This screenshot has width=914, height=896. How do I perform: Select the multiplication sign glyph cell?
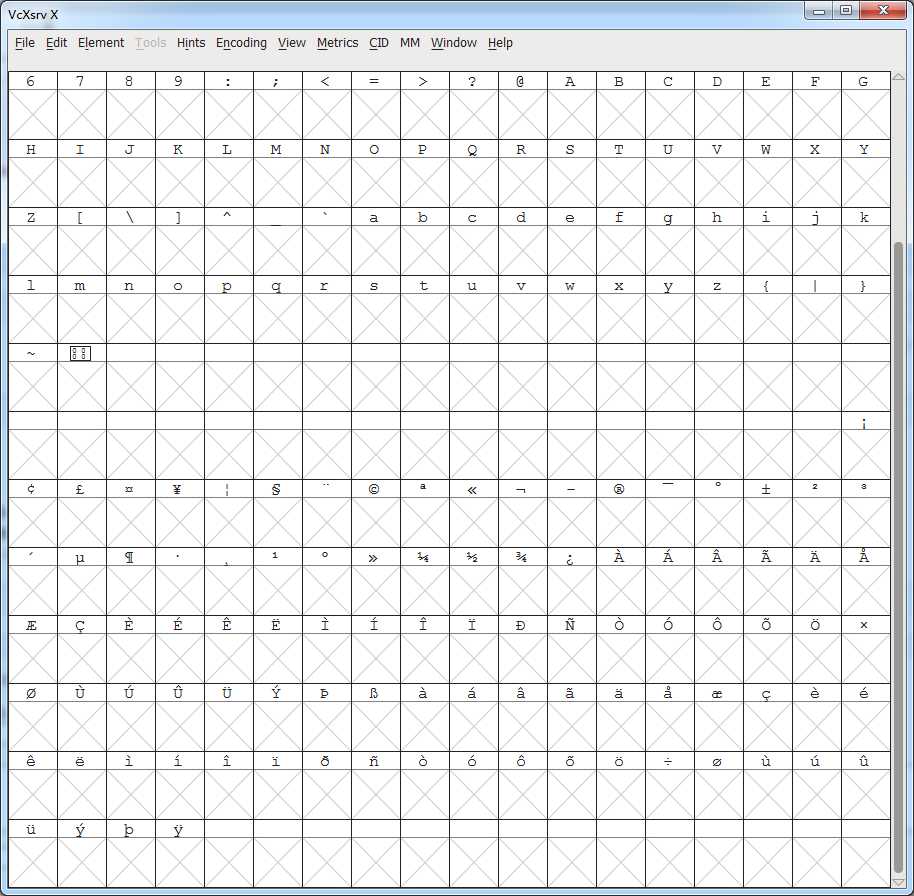click(x=866, y=650)
